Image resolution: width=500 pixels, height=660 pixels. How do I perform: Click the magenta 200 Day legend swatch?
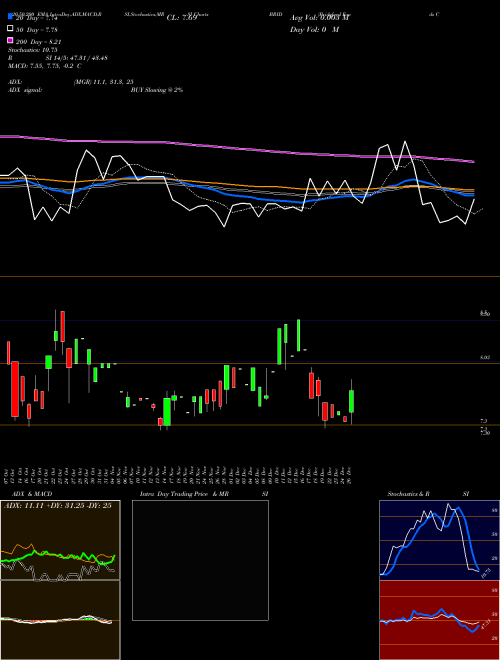tap(10, 41)
